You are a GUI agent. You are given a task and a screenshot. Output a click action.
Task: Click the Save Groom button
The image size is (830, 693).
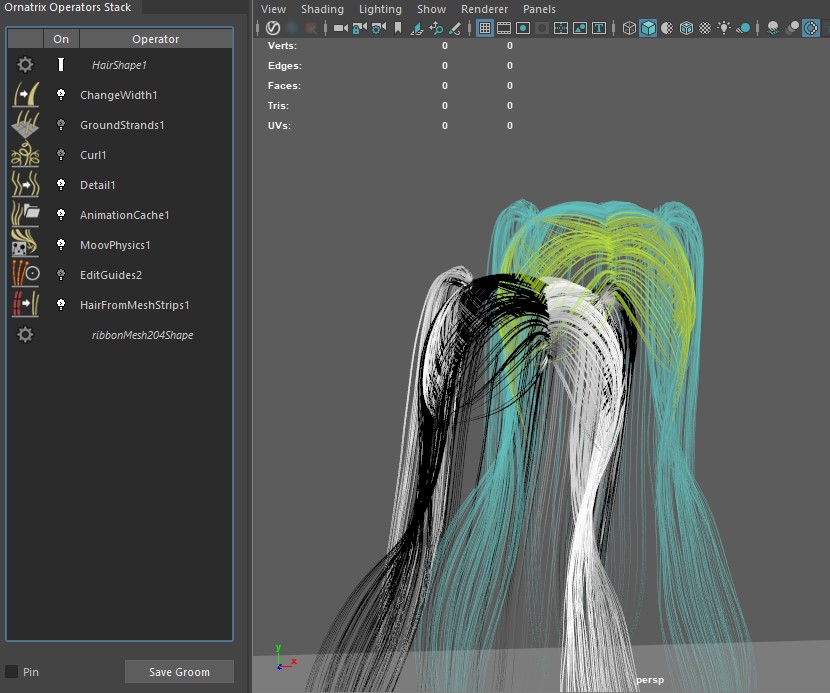[x=179, y=672]
